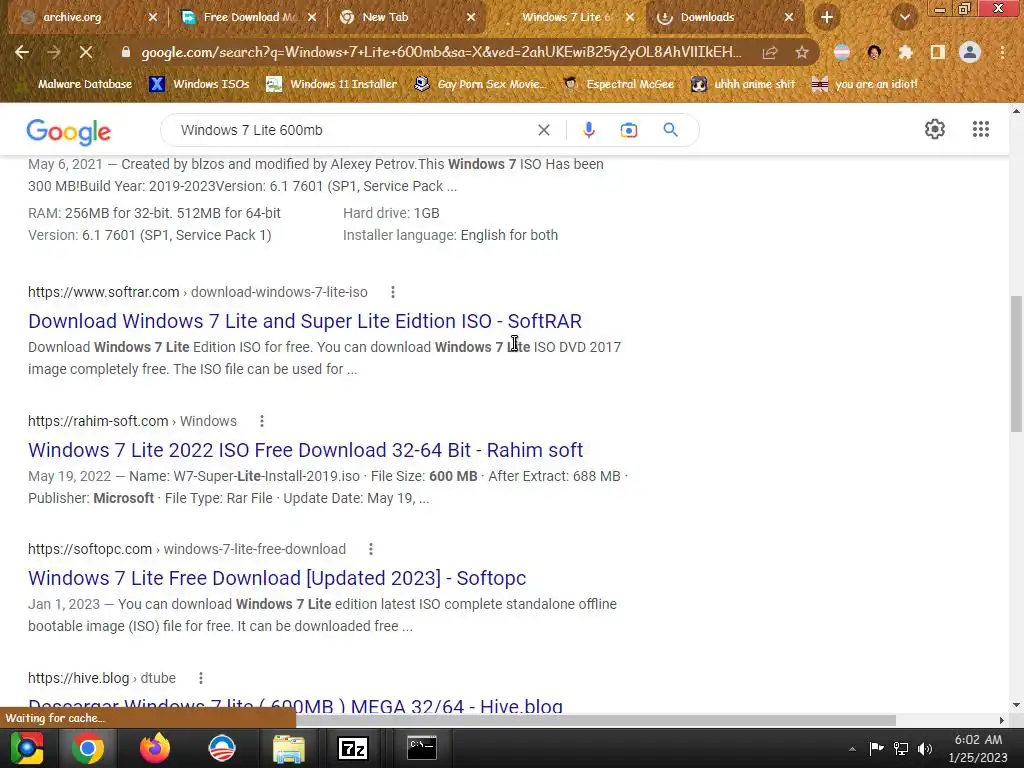Bookmark this page with the star icon
Screen dimensions: 1024x768
(x=802, y=52)
